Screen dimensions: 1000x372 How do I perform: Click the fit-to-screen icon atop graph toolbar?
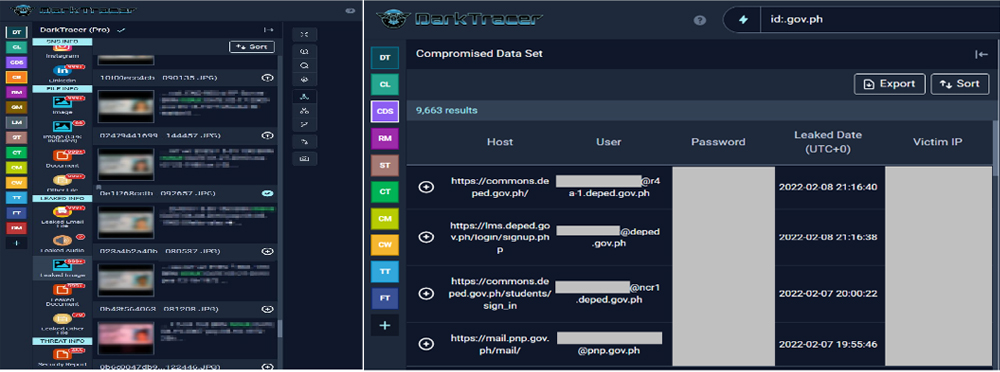304,34
